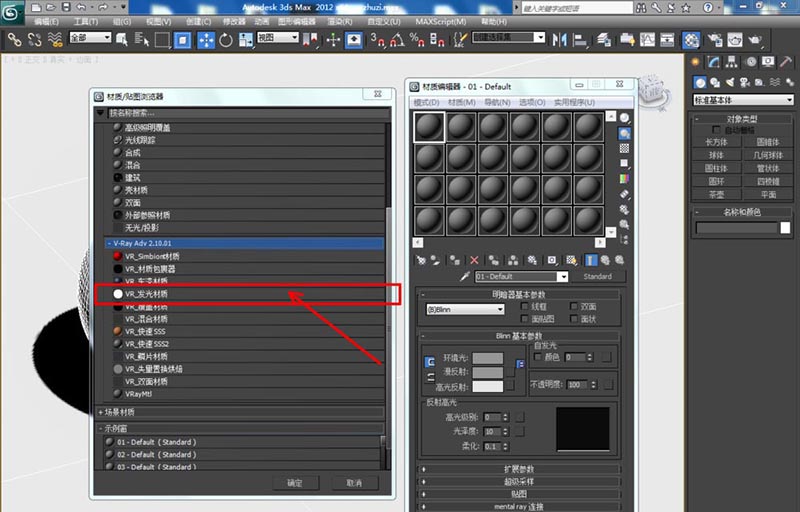Click red X Reset Map/Mtl icon

click(474, 260)
